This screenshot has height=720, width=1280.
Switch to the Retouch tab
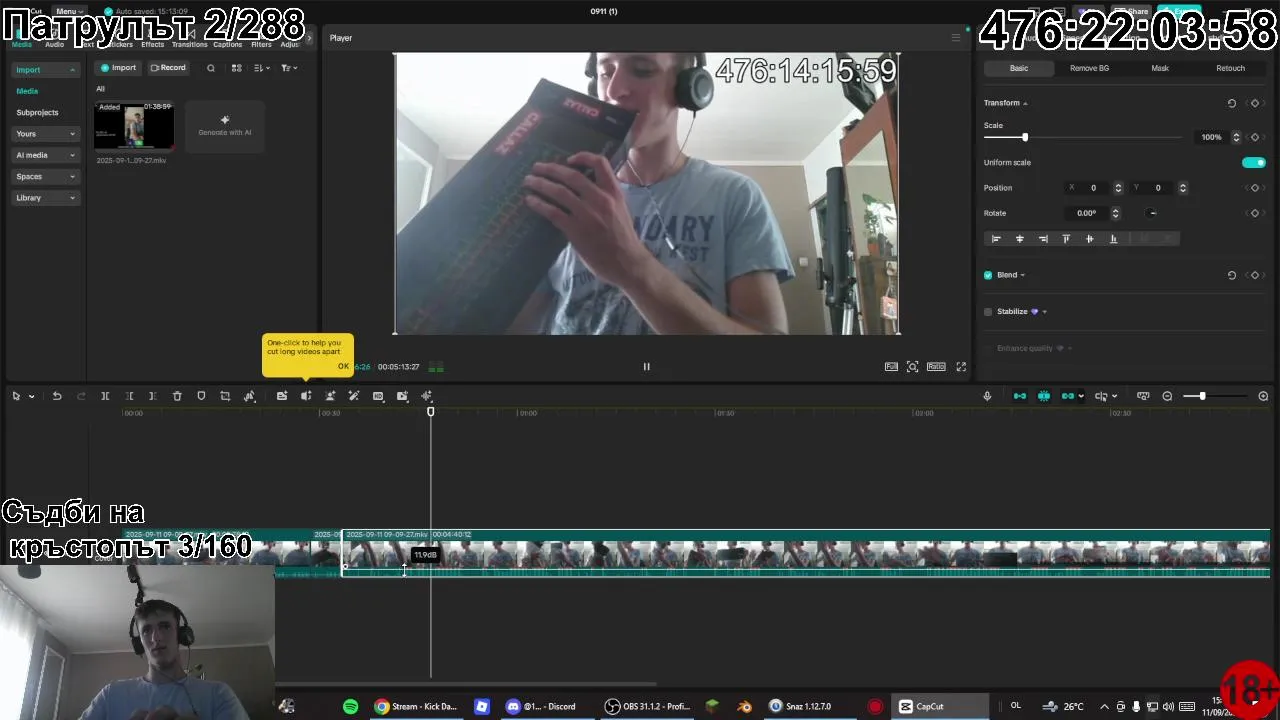[x=1230, y=68]
